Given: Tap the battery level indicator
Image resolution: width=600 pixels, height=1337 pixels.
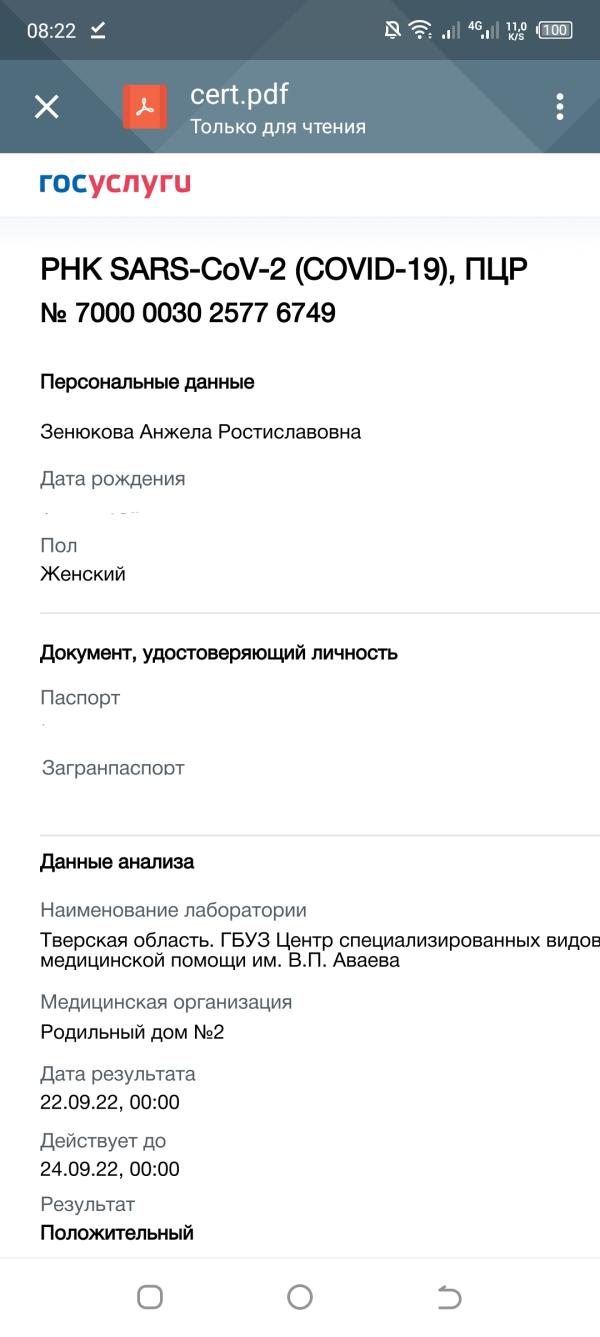Looking at the screenshot, I should 555,30.
